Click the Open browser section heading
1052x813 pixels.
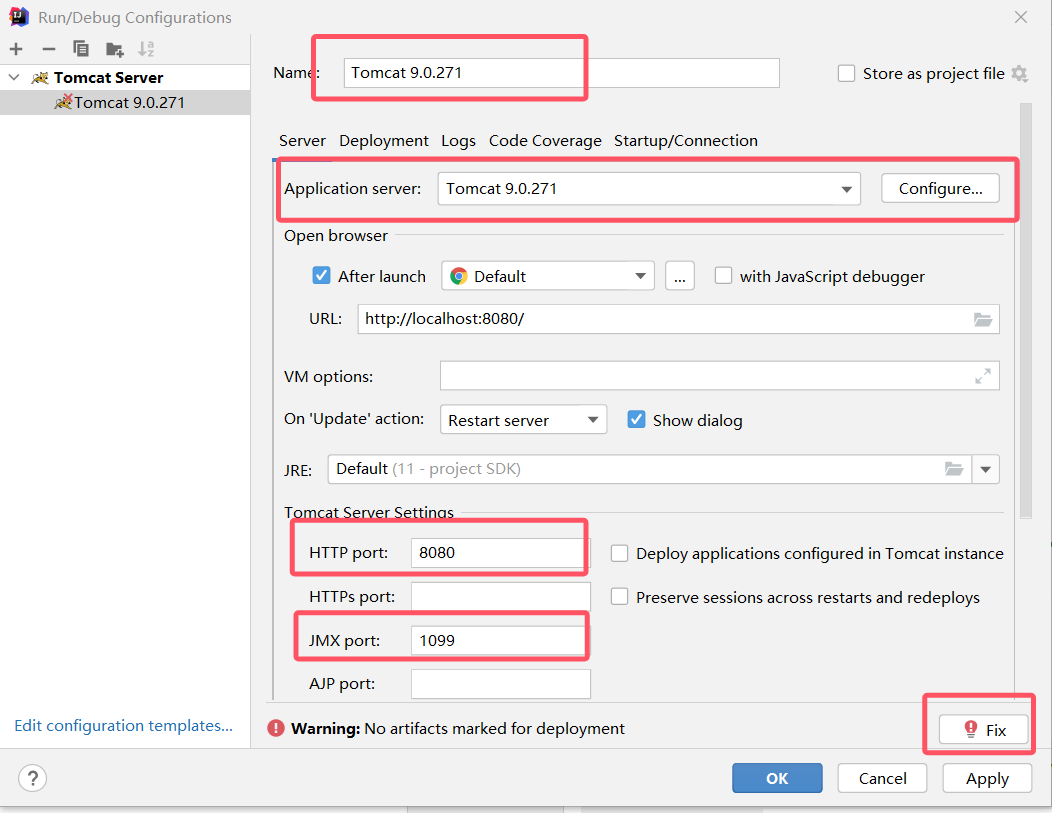tap(335, 235)
